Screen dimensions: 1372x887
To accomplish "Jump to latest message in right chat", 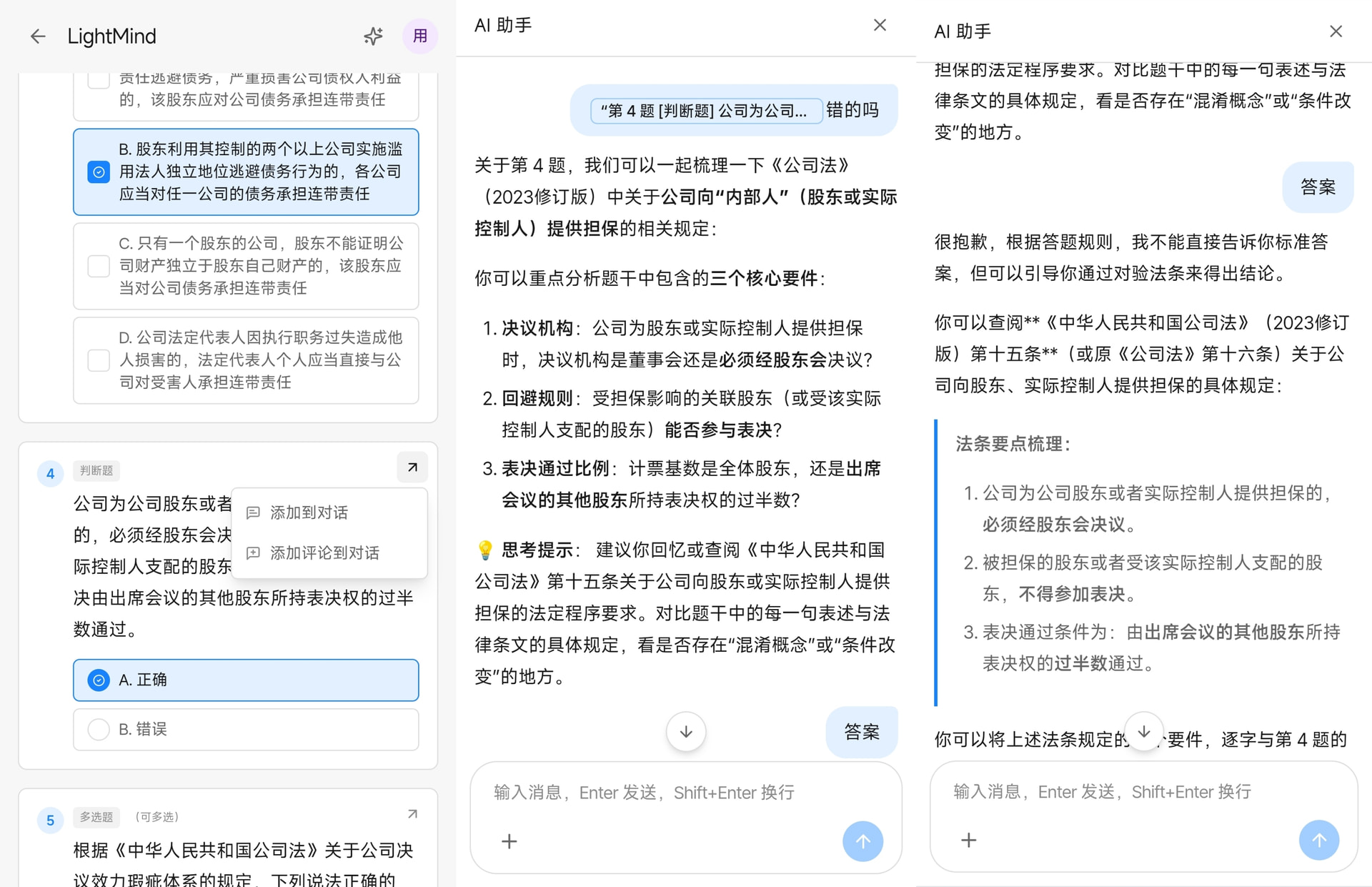I will [1144, 731].
